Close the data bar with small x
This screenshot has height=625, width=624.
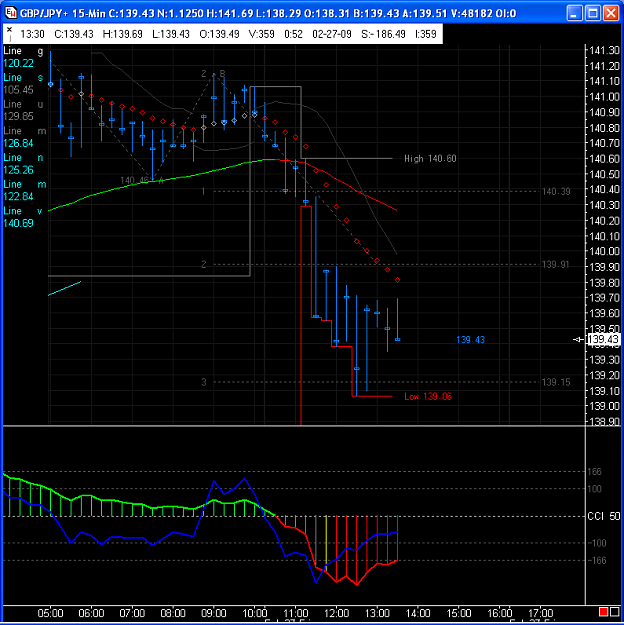[x=10, y=29]
